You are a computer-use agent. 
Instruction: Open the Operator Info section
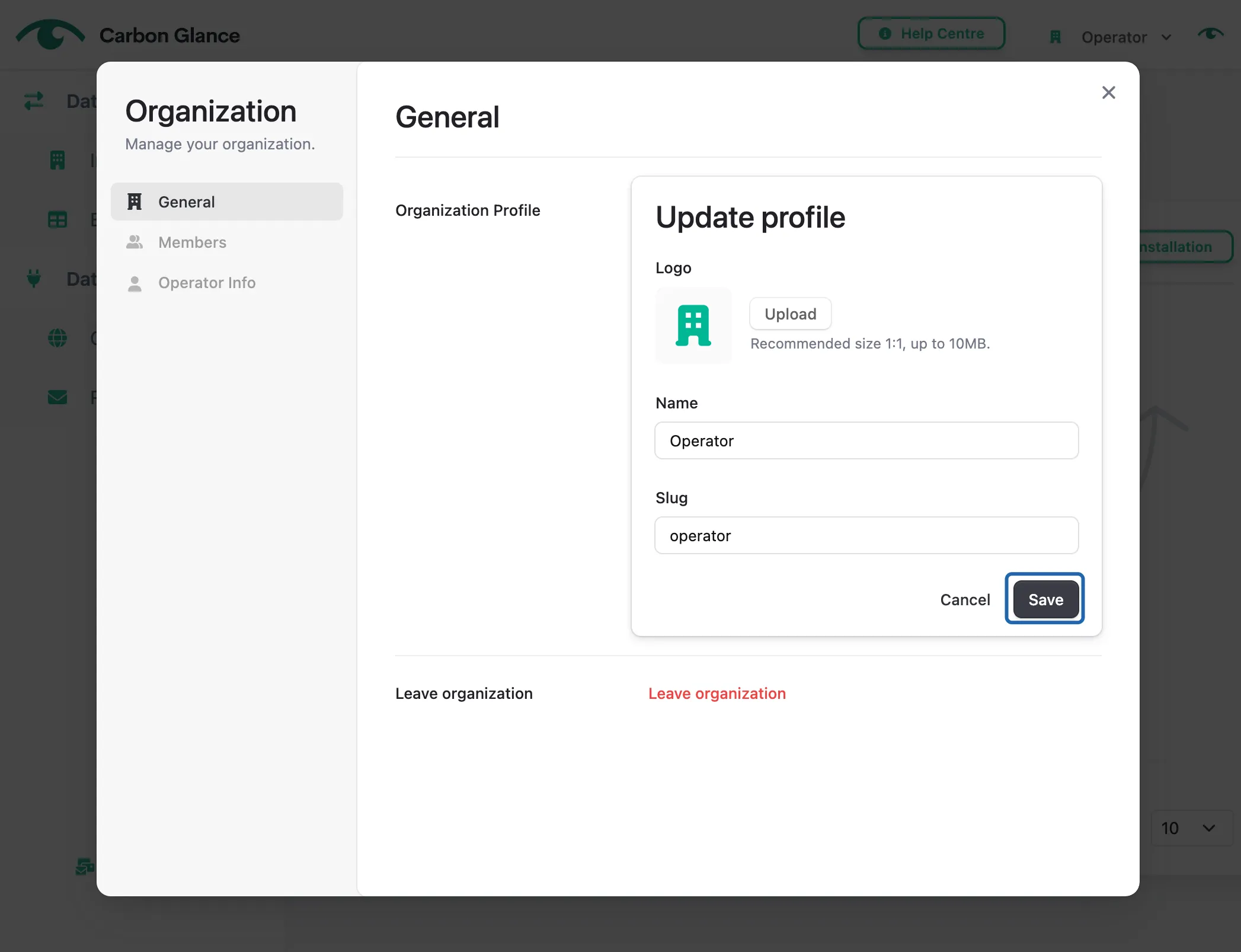[x=227, y=283]
